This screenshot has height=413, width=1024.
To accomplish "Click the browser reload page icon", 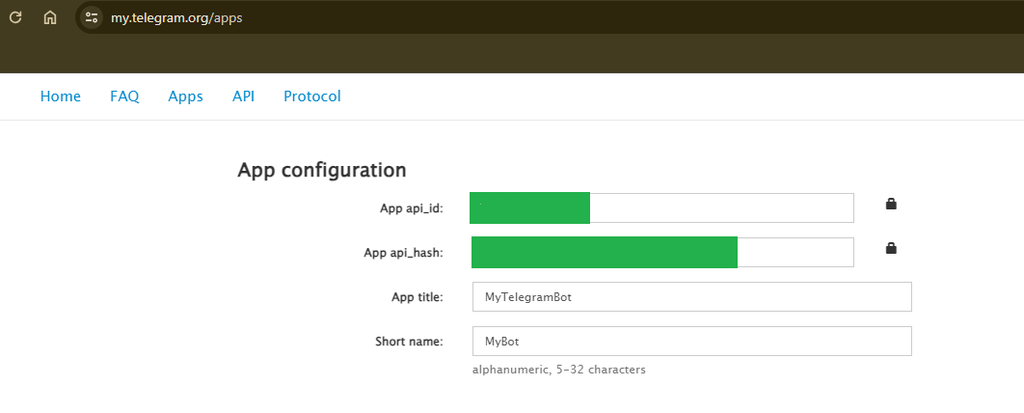I will pos(16,17).
